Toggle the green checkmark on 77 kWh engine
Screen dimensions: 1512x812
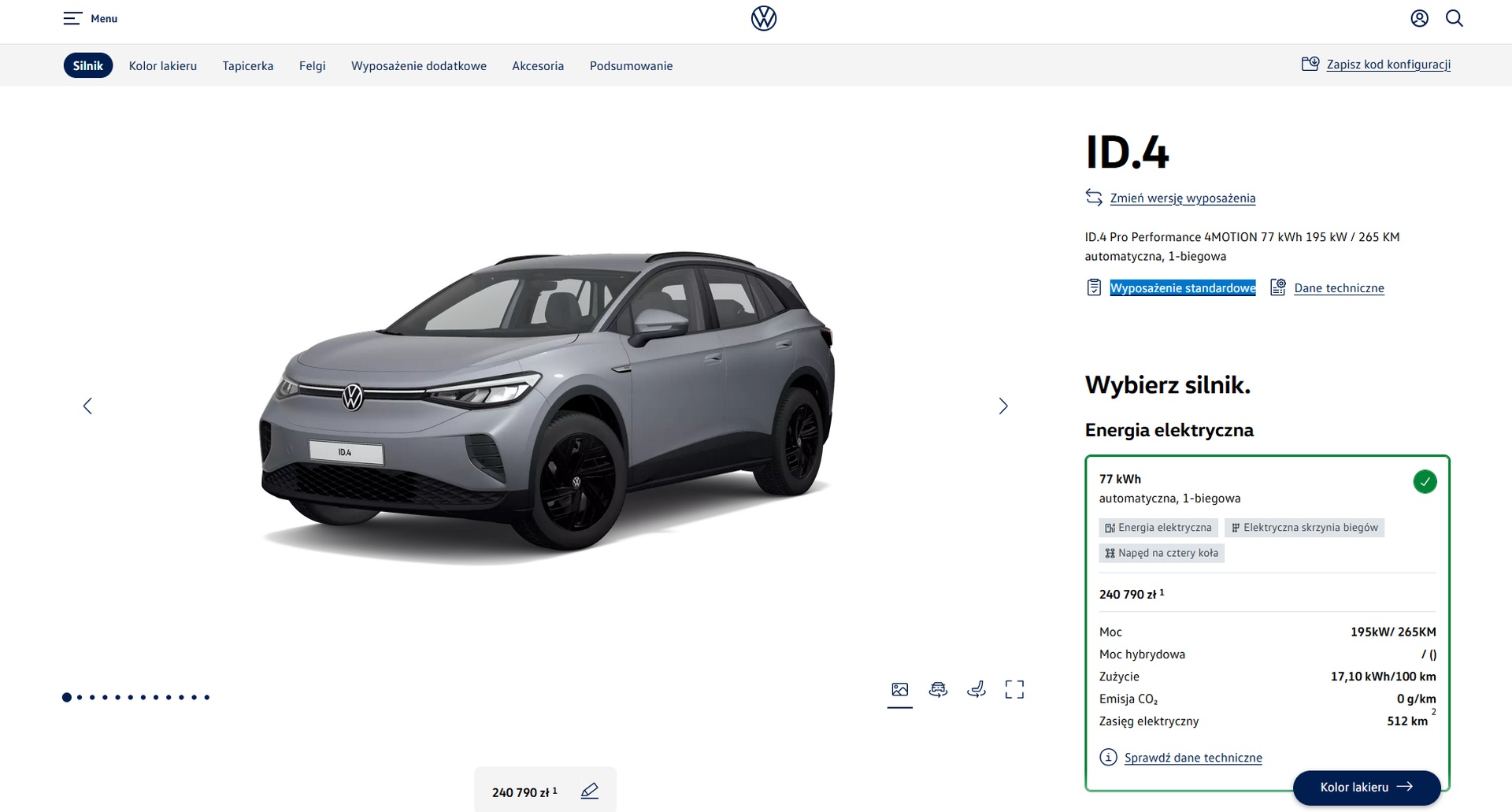point(1425,481)
